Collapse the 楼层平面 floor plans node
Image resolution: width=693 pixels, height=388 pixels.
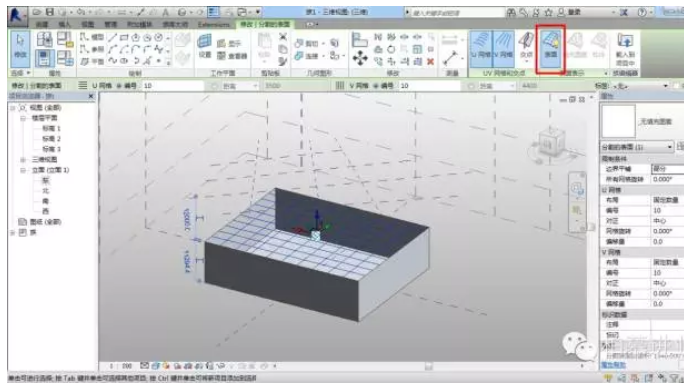23,118
